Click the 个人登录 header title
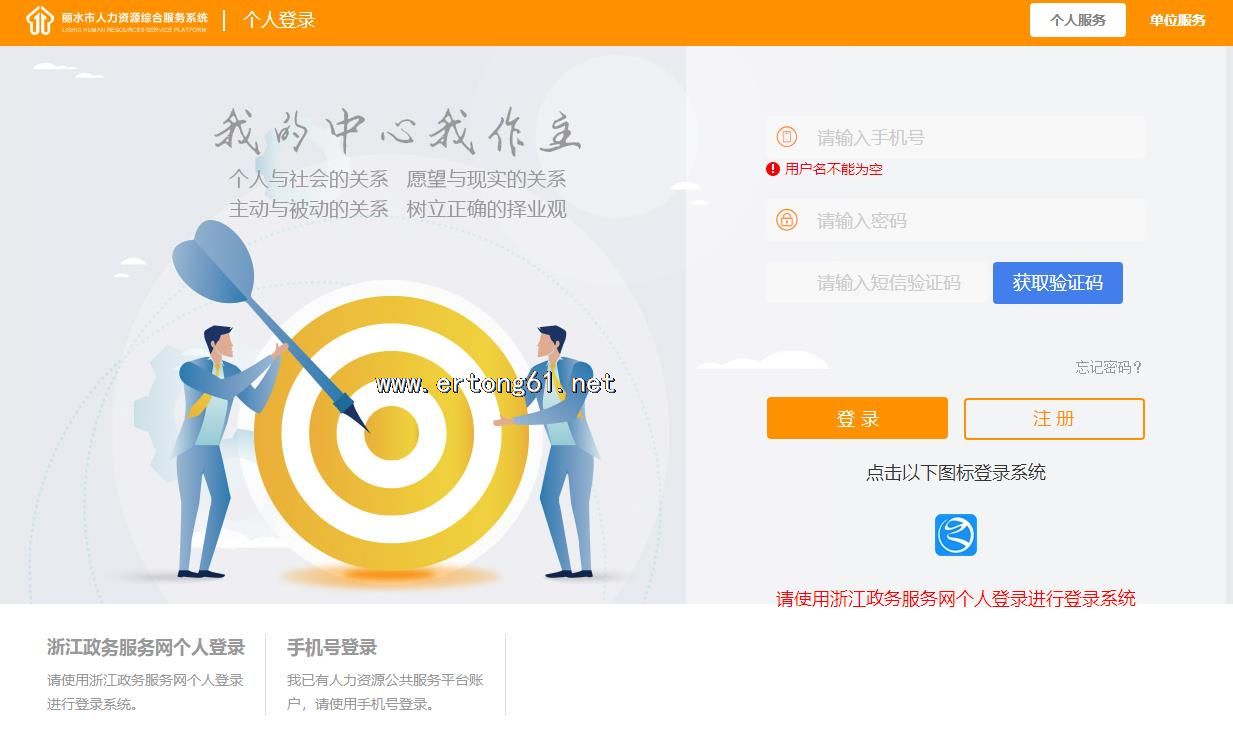Viewport: 1233px width, 732px height. click(x=279, y=20)
